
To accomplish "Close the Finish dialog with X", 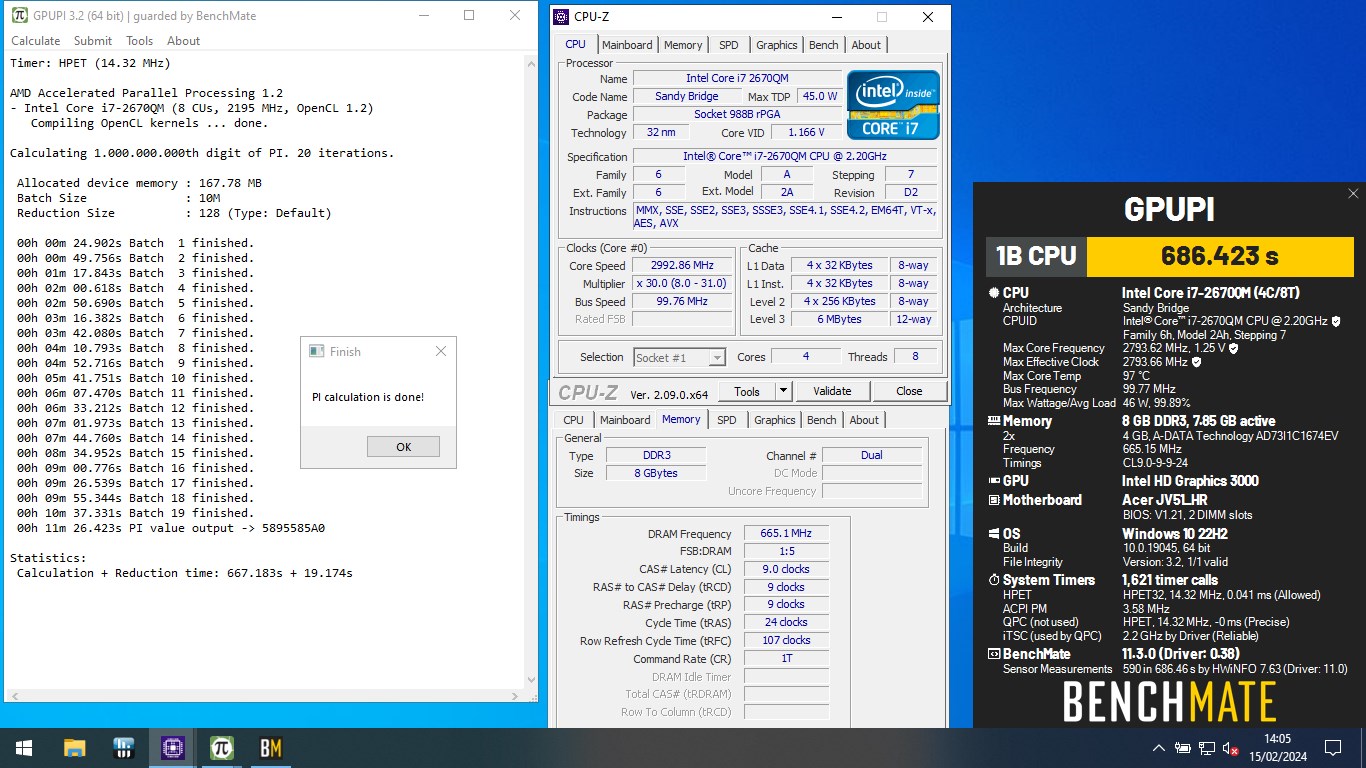I will pos(441,351).
